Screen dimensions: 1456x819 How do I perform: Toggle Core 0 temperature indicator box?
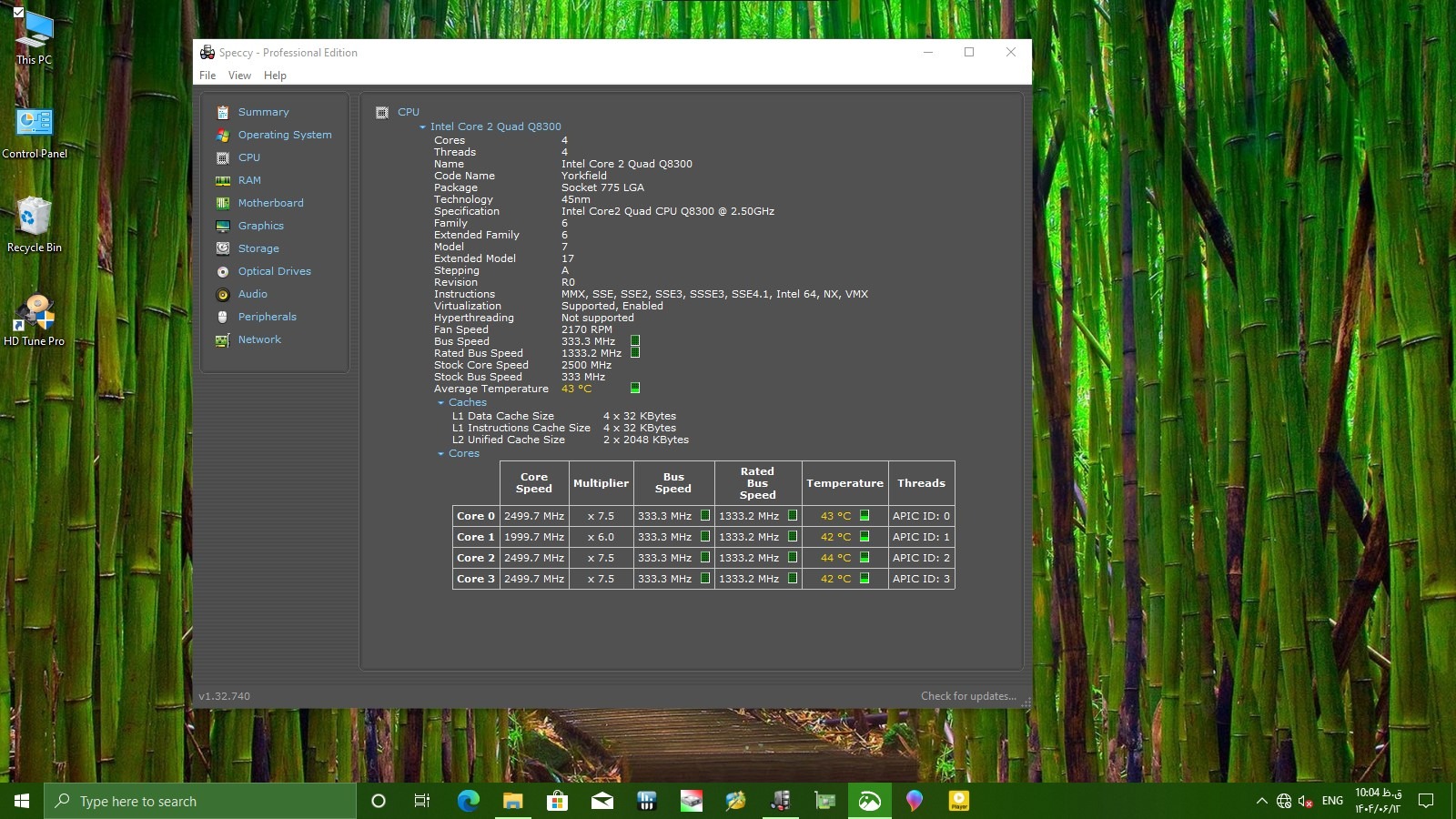tap(864, 516)
